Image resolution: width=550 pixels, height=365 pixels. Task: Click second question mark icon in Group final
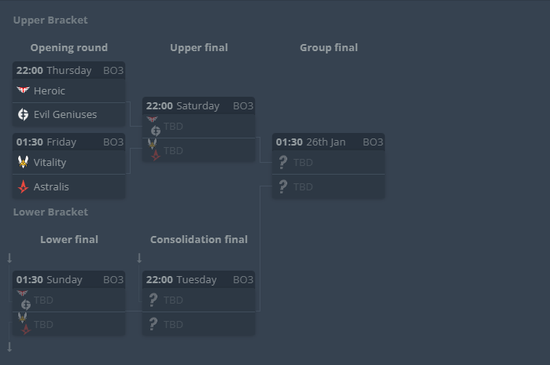pyautogui.click(x=283, y=187)
